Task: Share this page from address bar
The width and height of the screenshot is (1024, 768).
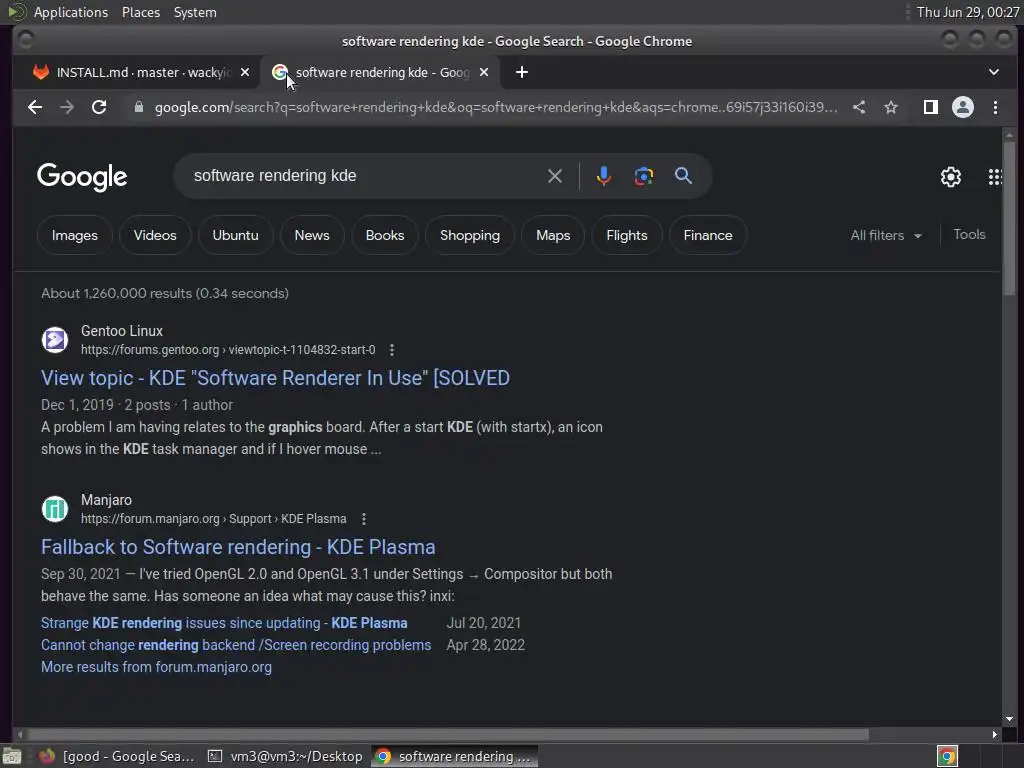Action: pyautogui.click(x=859, y=107)
